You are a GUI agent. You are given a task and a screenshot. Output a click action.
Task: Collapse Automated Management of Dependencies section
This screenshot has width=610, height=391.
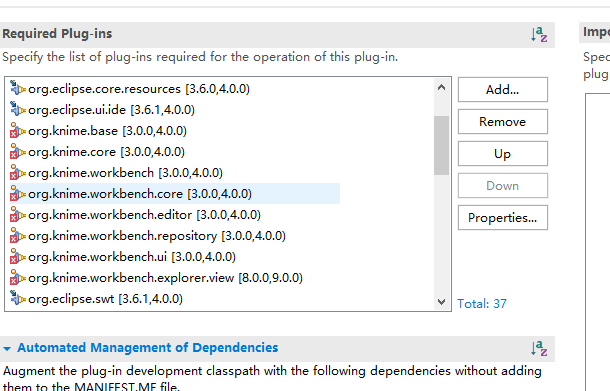click(x=7, y=349)
